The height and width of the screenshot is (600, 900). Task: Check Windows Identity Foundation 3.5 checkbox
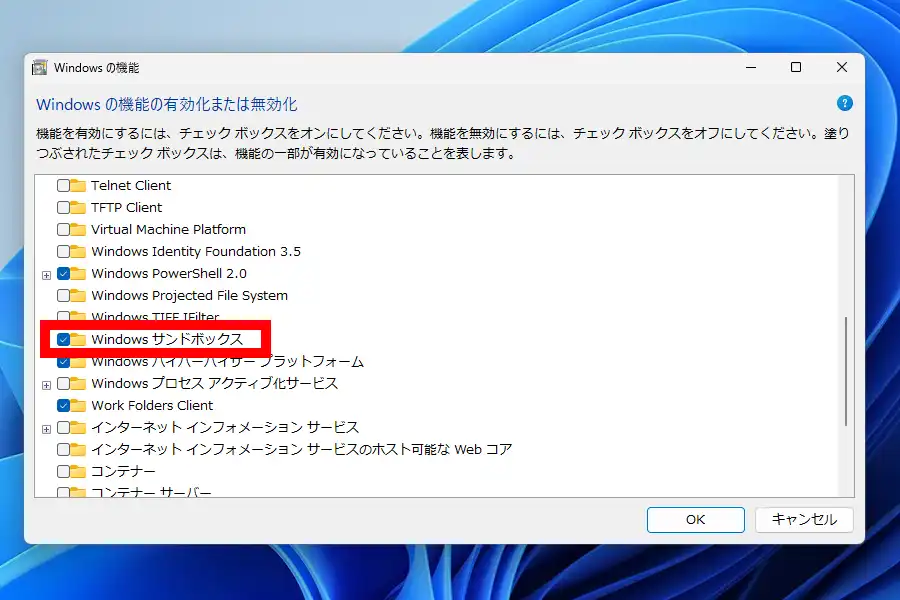[63, 251]
